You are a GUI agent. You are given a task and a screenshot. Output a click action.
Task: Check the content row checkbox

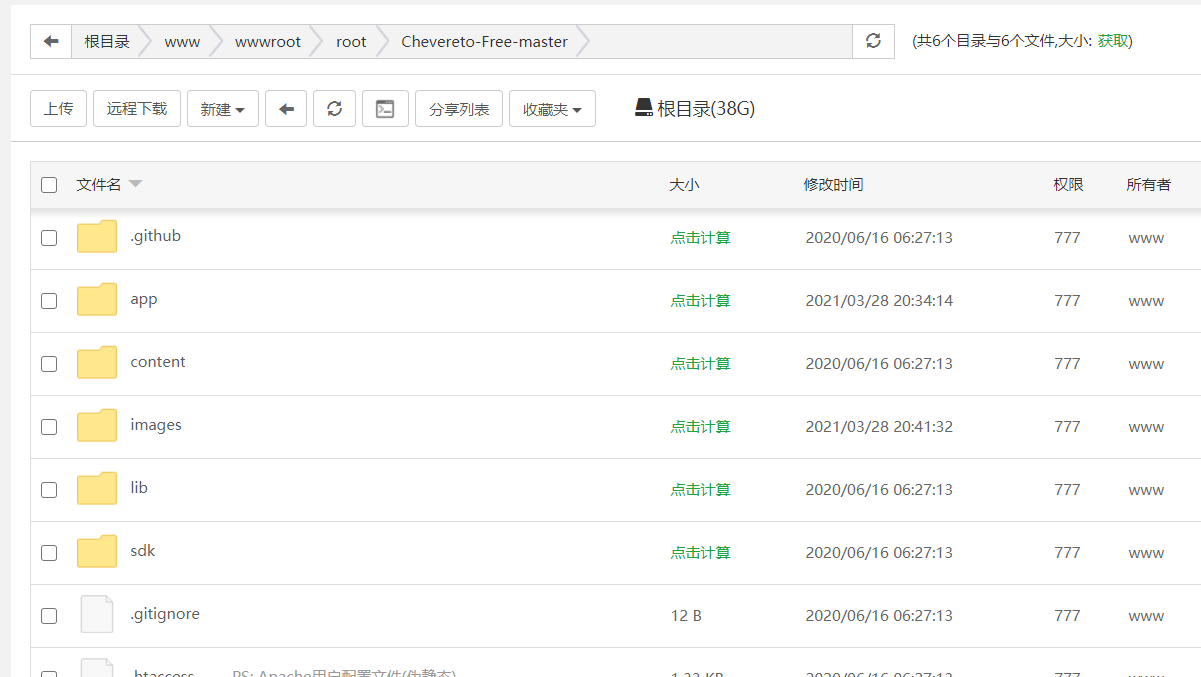pos(49,364)
